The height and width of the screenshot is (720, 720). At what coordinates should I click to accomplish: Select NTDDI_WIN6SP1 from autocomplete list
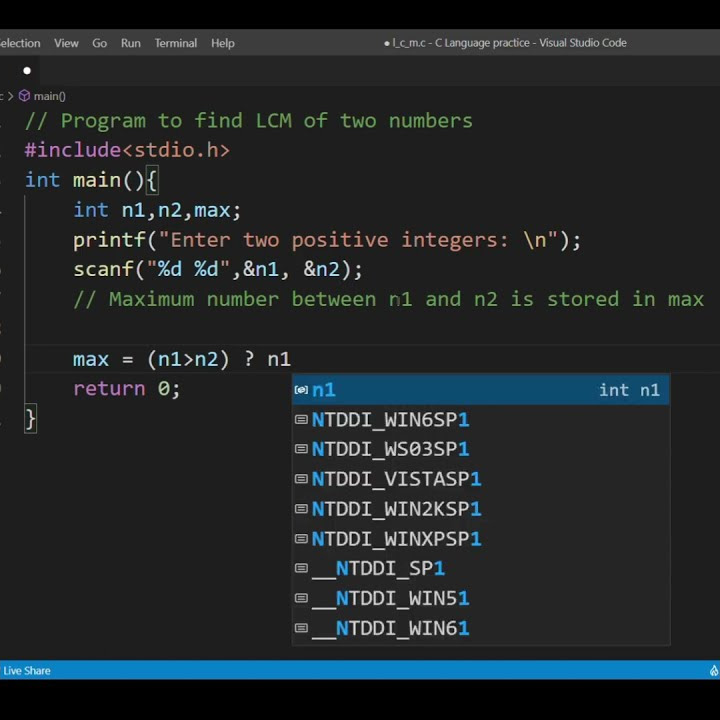coord(481,420)
